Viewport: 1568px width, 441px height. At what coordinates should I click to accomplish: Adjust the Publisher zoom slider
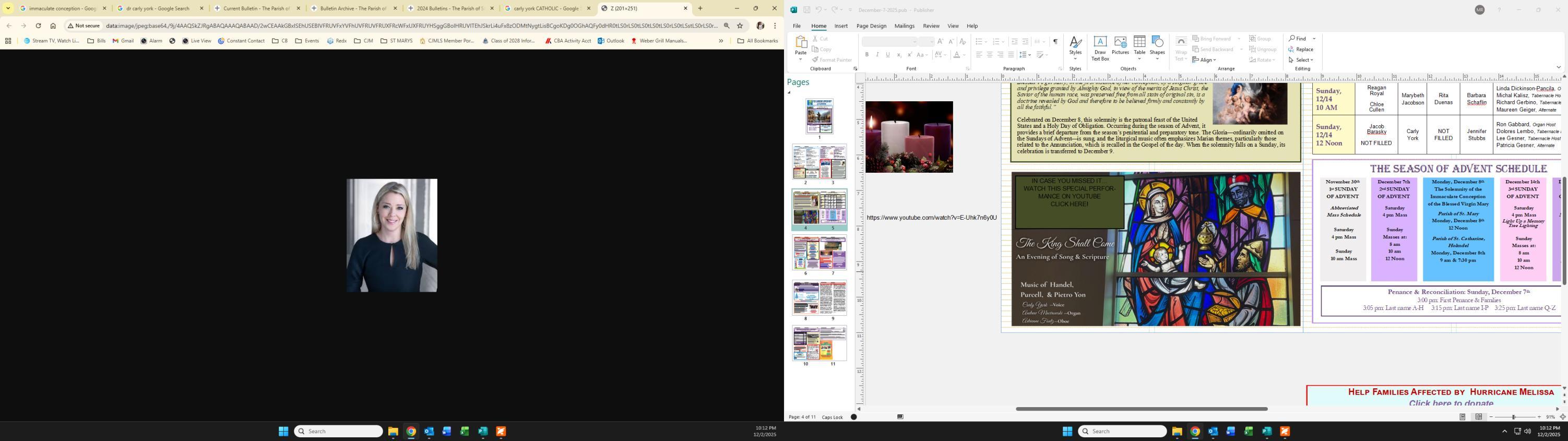pyautogui.click(x=1514, y=418)
